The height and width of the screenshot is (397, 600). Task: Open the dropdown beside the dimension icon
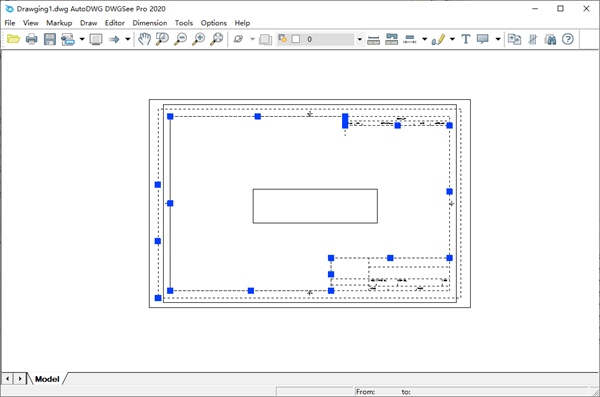pos(424,39)
